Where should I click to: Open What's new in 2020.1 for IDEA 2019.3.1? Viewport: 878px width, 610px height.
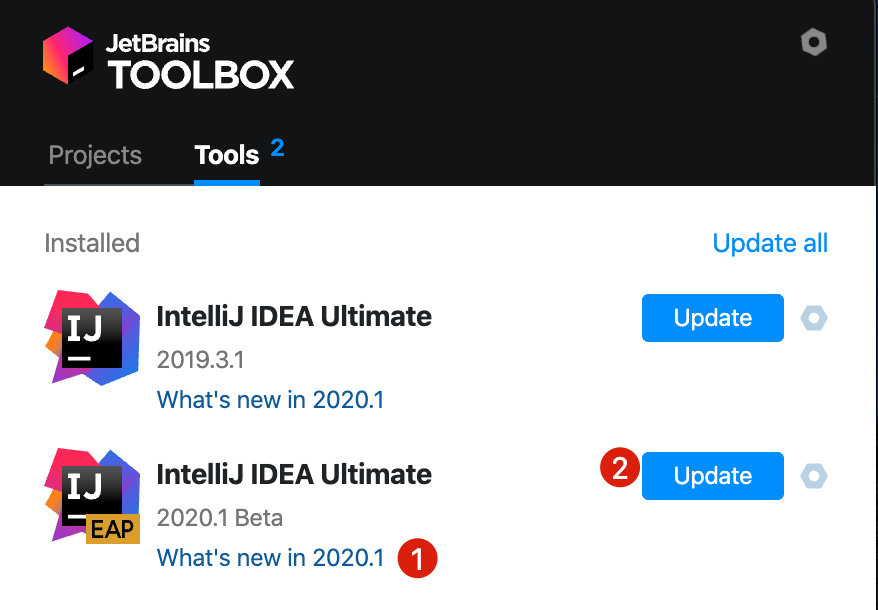point(270,399)
